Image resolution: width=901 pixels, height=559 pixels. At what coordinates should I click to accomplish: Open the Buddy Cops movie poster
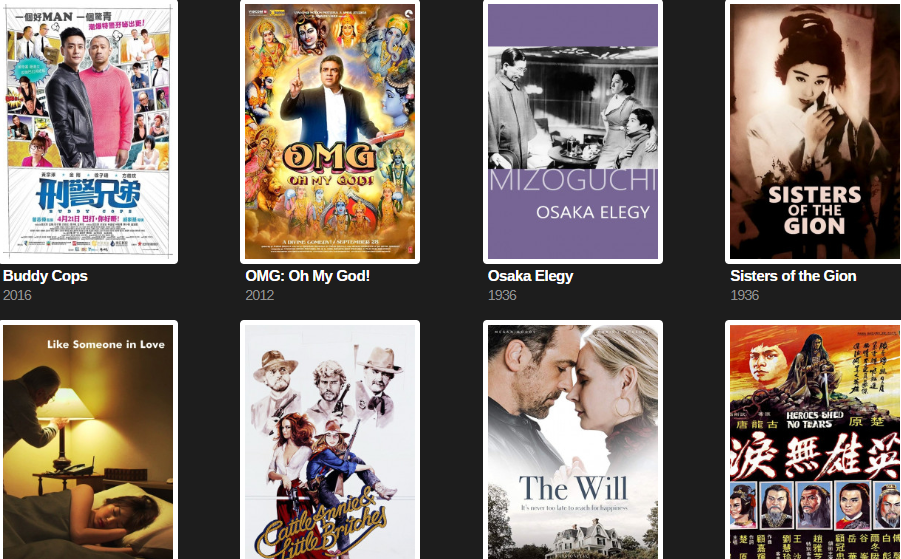pos(88,132)
